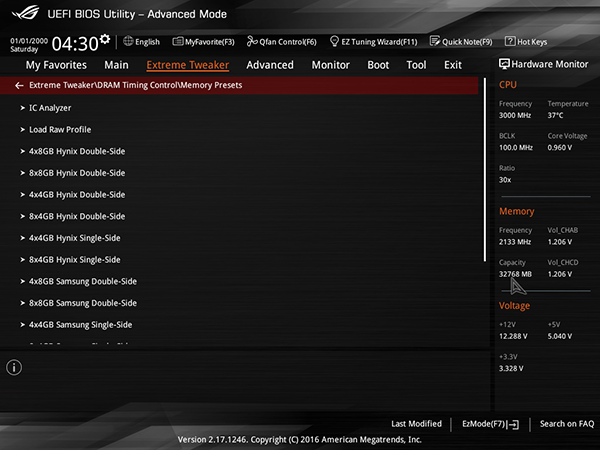Click Ratio value 30x
Screen dimensions: 600x450
(505, 180)
